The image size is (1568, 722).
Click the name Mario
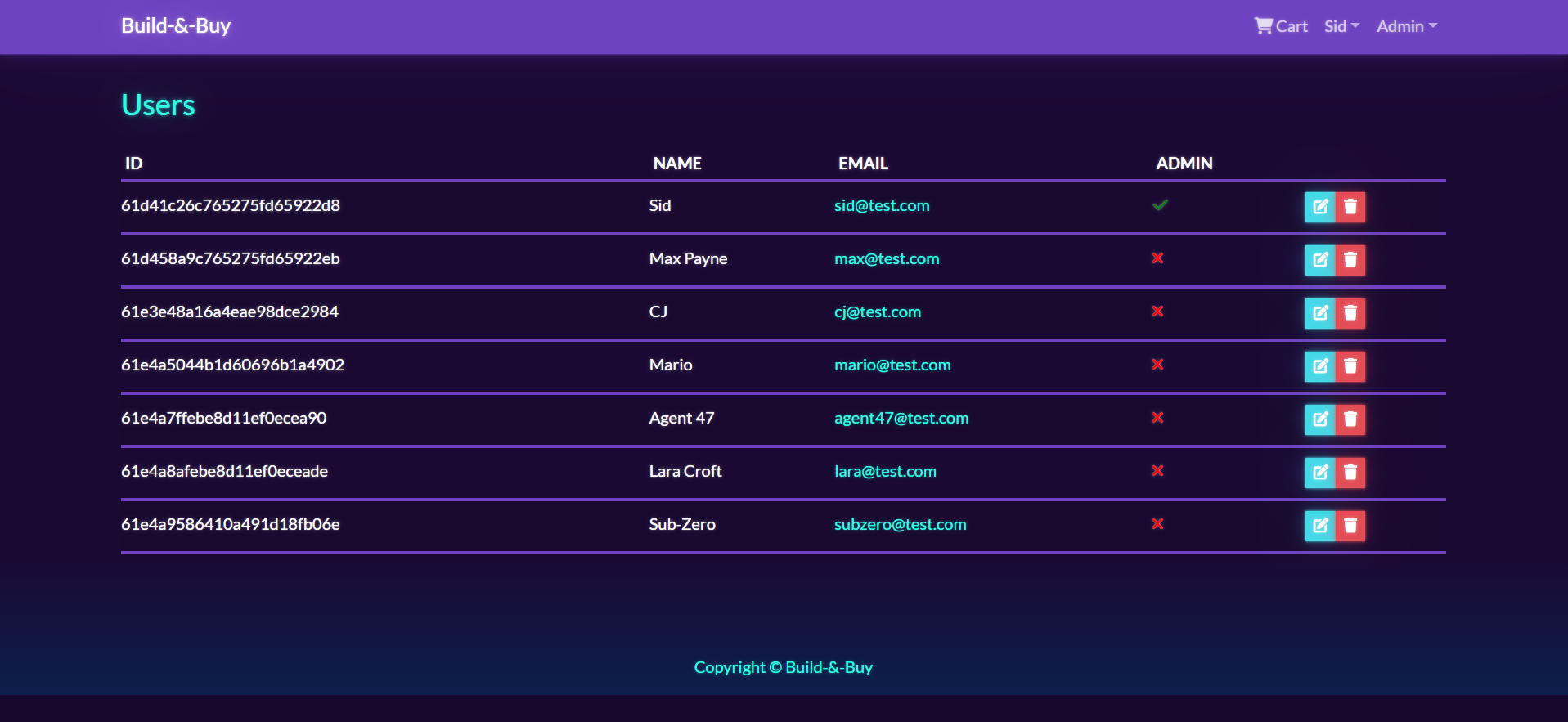(x=671, y=365)
